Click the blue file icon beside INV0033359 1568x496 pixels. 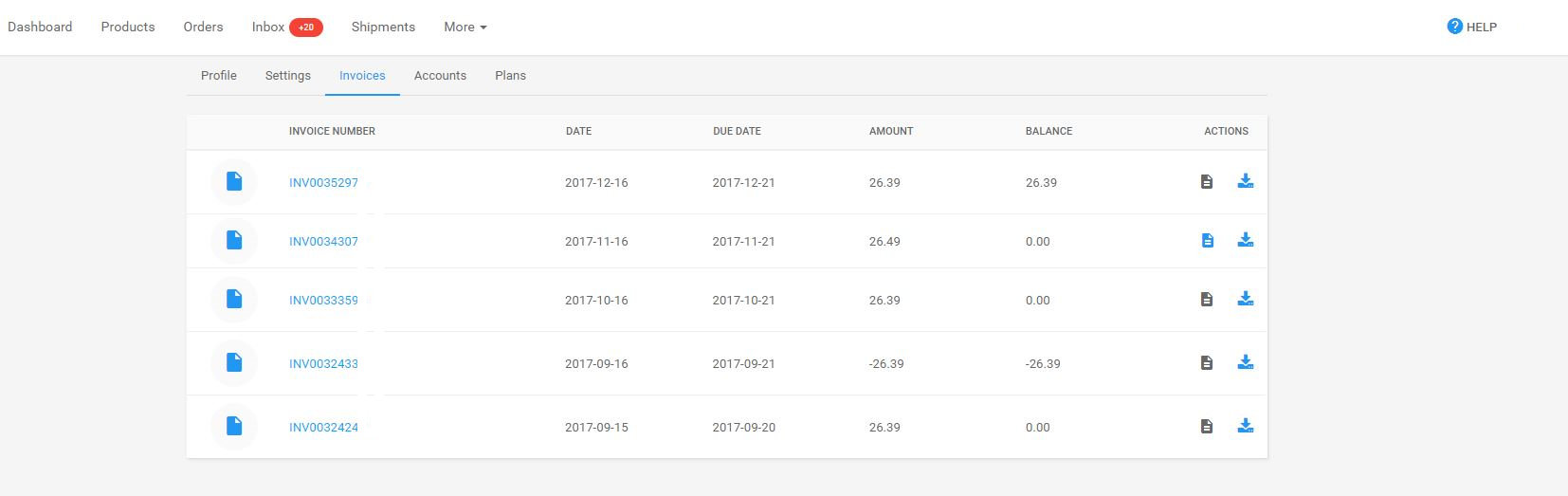(234, 300)
